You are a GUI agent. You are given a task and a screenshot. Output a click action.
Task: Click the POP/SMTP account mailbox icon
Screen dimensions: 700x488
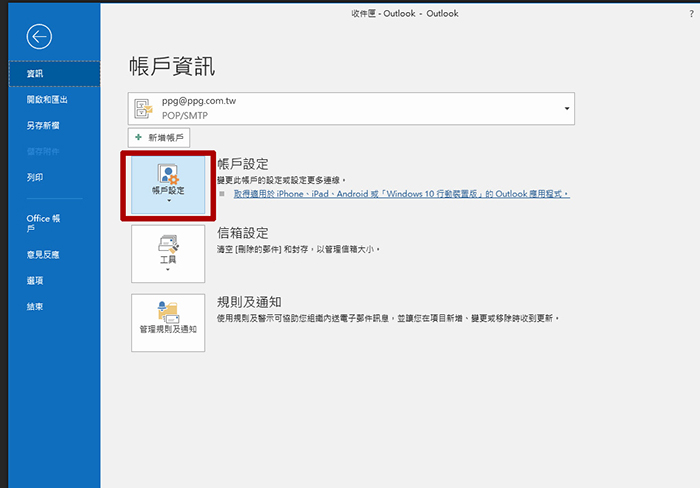tap(143, 108)
